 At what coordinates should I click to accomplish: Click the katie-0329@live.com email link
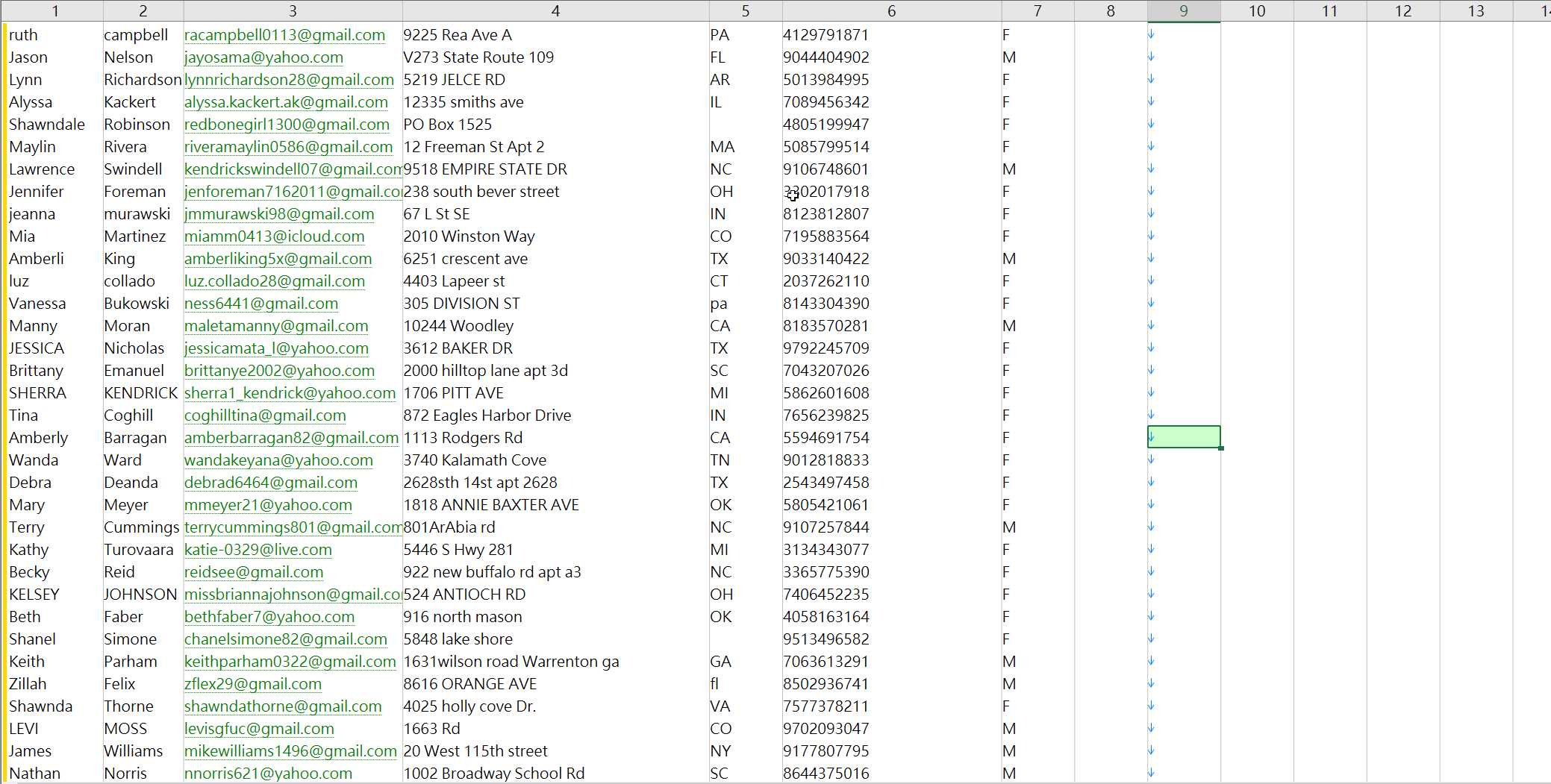[x=258, y=550]
